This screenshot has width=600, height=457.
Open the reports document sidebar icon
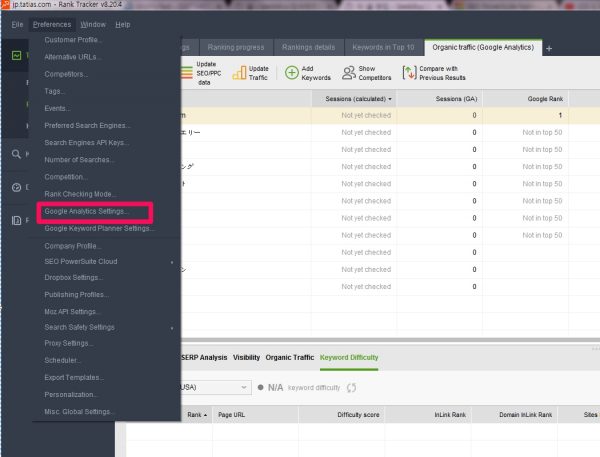coord(16,220)
